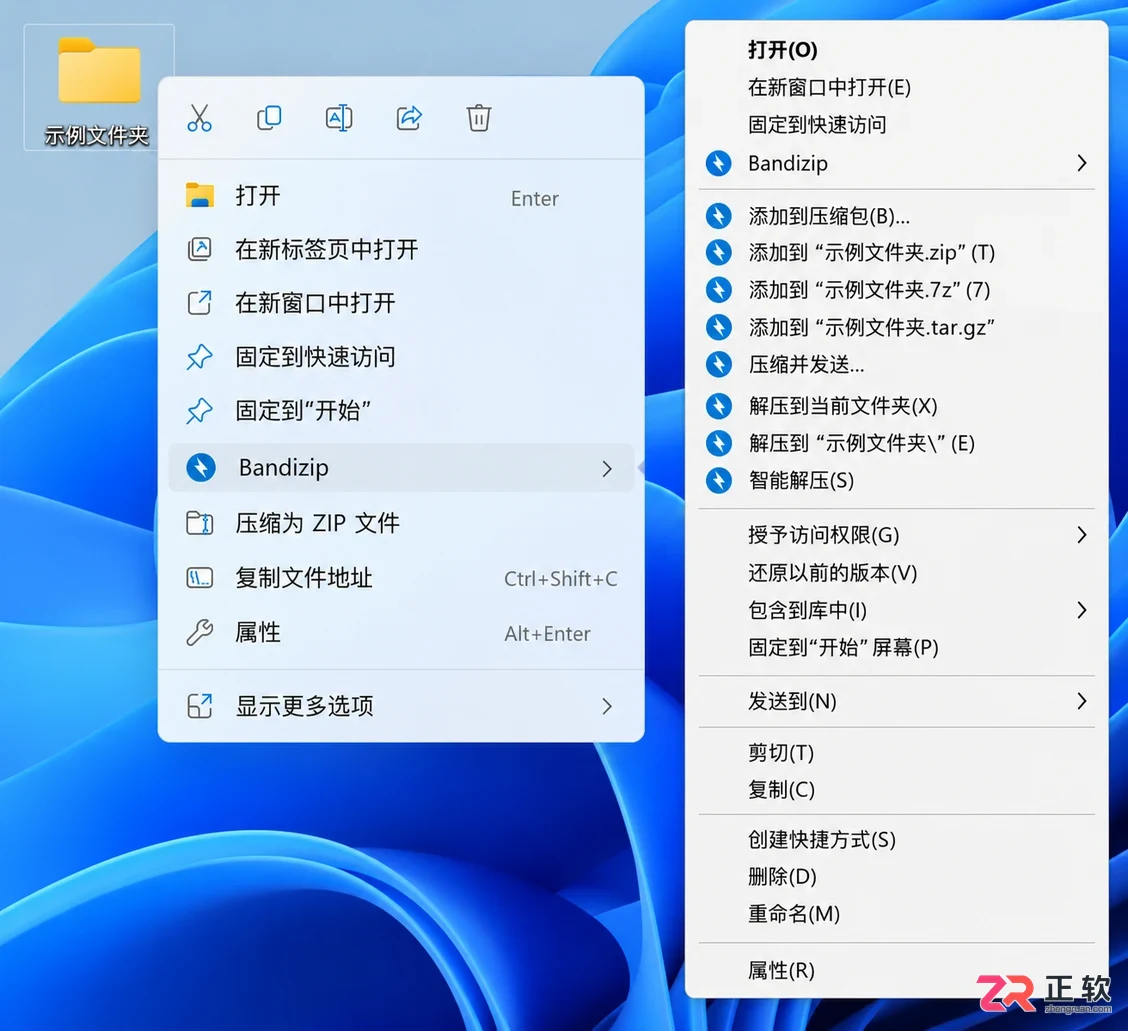Click Bandizip icon beside 解压到 示例文件夹\ (E)

(718, 443)
